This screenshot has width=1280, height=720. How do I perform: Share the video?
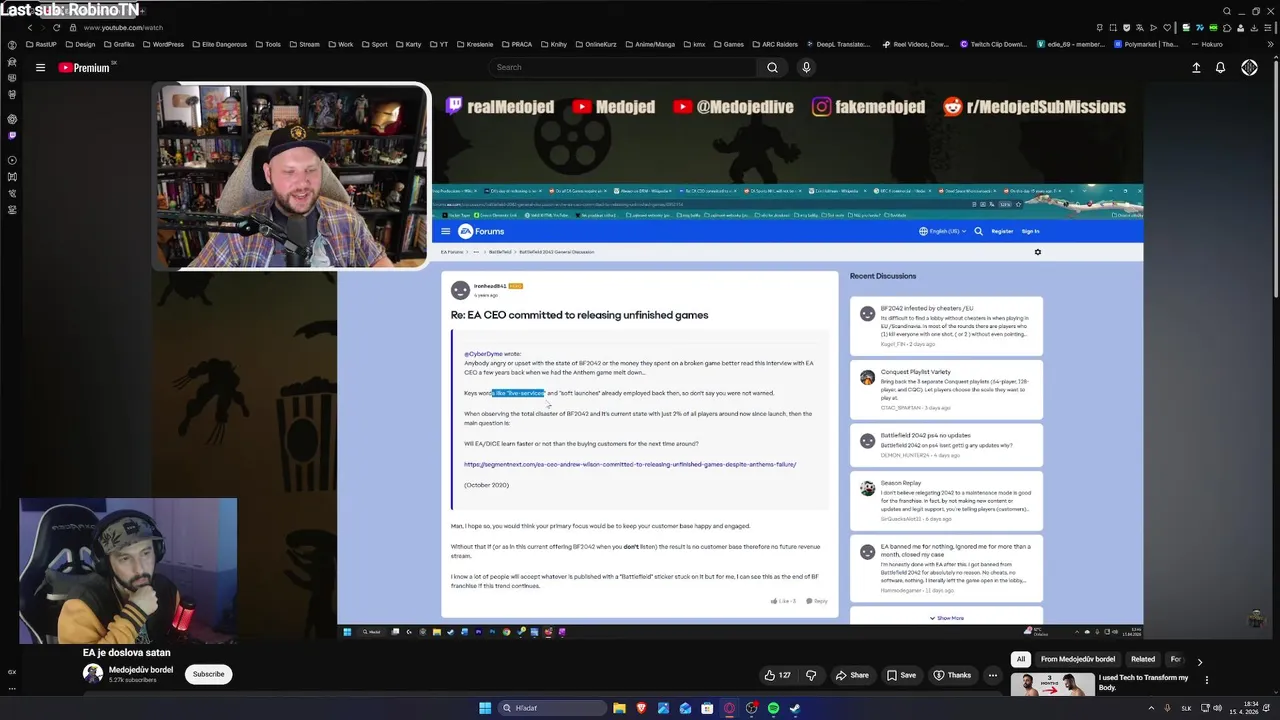pyautogui.click(x=853, y=675)
